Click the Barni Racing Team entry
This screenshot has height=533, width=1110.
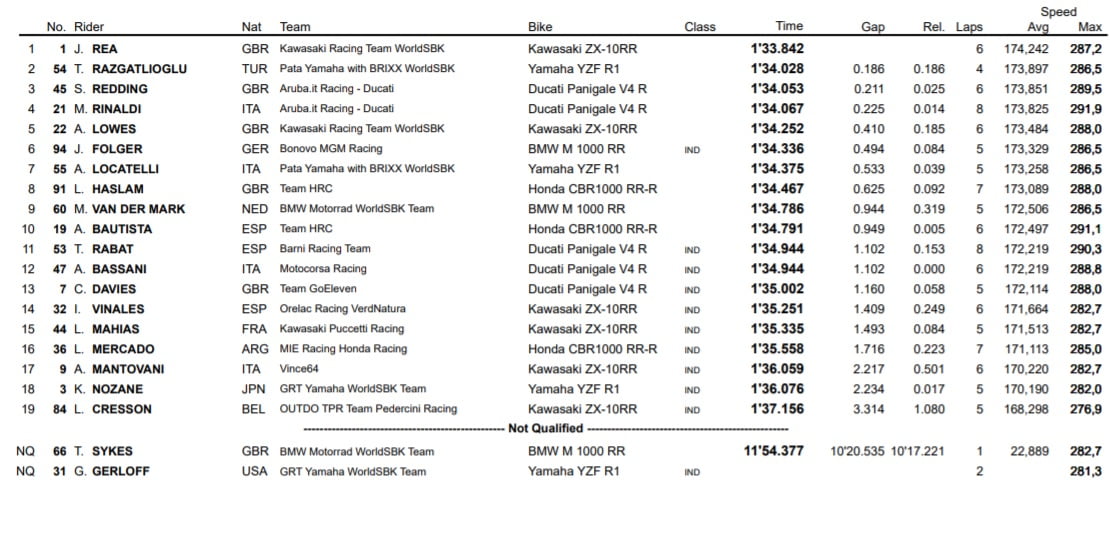click(325, 249)
